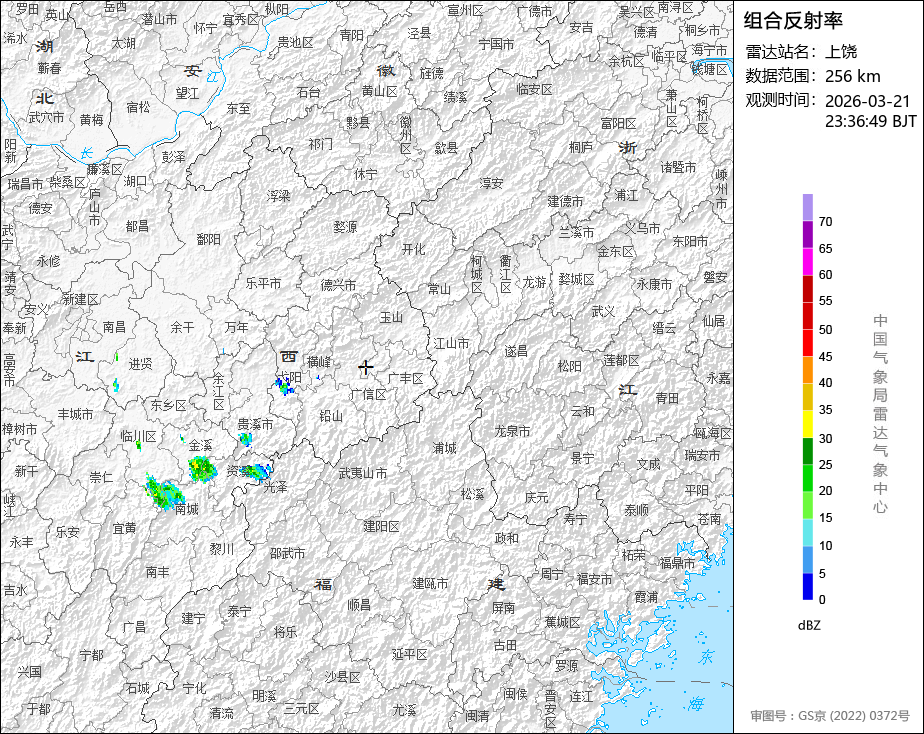924x734 pixels.
Task: Click the observation time 23:36:49 BJT
Action: point(870,121)
